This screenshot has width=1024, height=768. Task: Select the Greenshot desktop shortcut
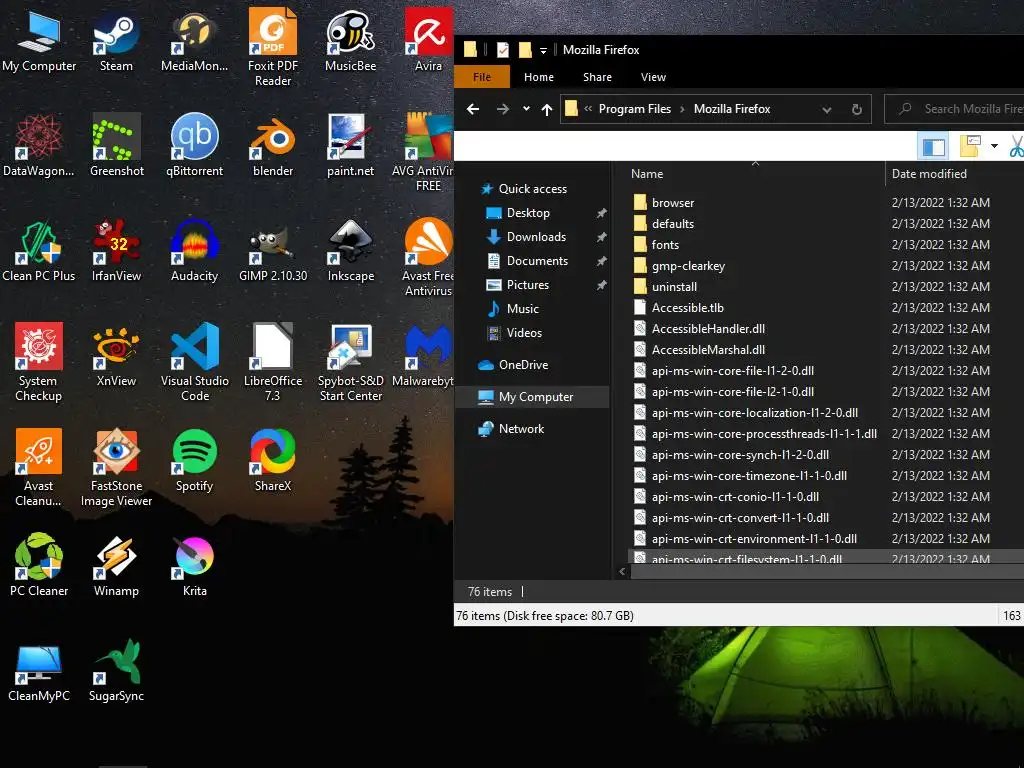(x=116, y=146)
